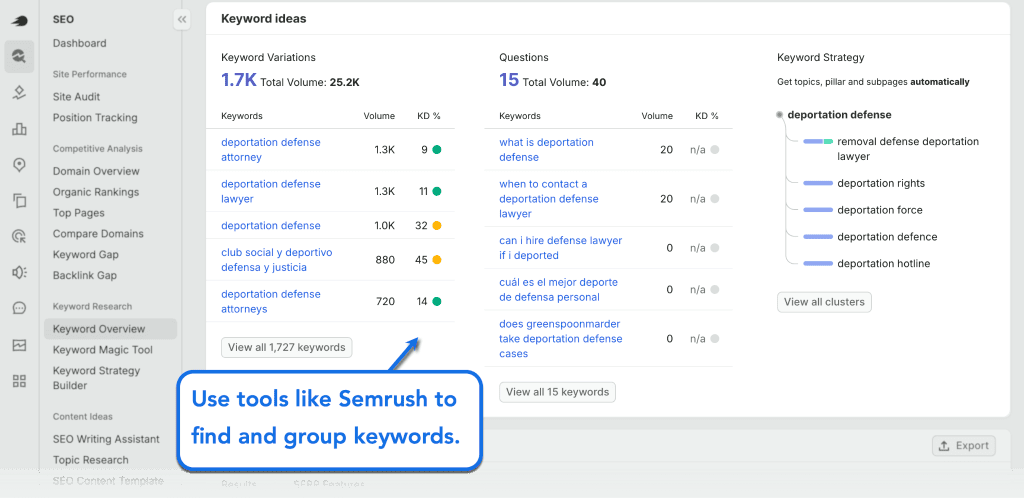1024x498 pixels.
Task: Open the SEO toolkit icon in sidebar
Action: (x=19, y=57)
